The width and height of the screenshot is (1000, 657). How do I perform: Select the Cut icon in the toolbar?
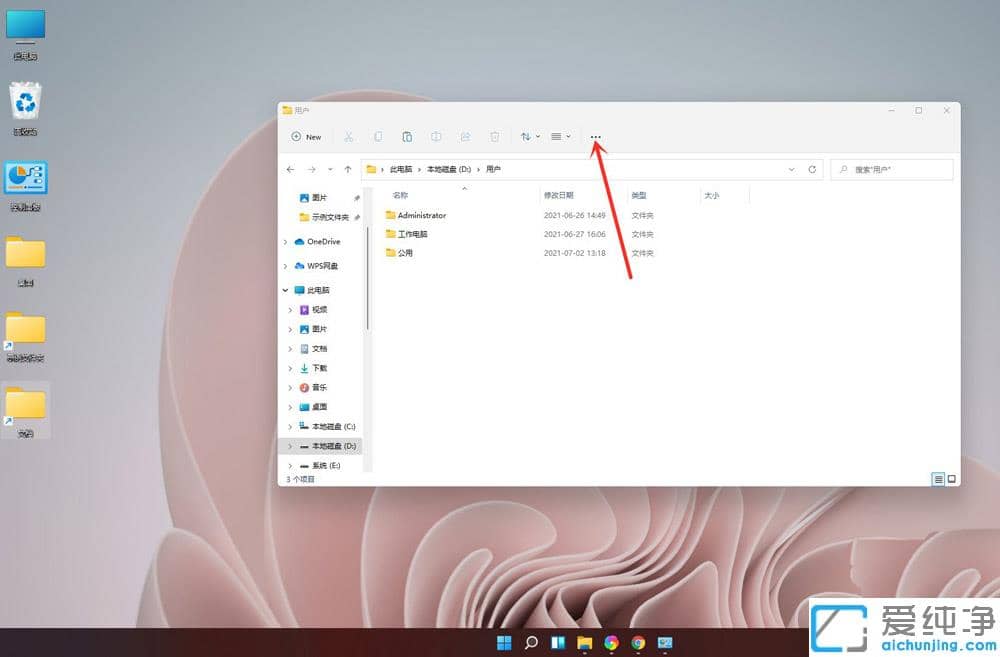tap(348, 137)
